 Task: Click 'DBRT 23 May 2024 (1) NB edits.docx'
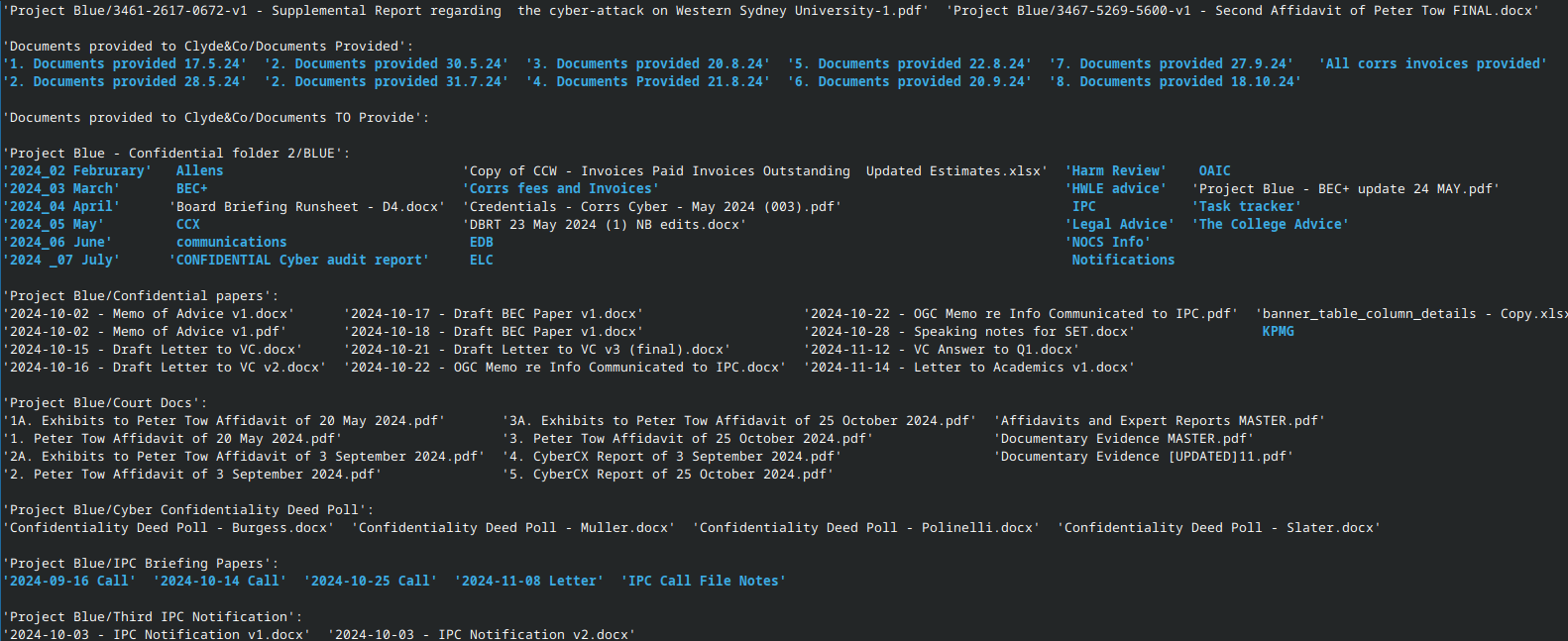tap(605, 224)
